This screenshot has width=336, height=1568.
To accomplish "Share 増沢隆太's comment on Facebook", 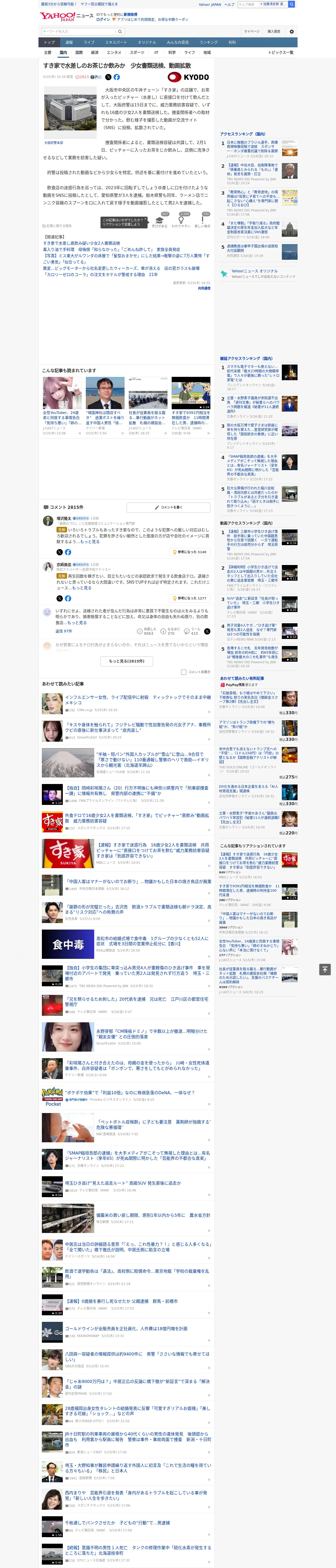I will [68, 552].
